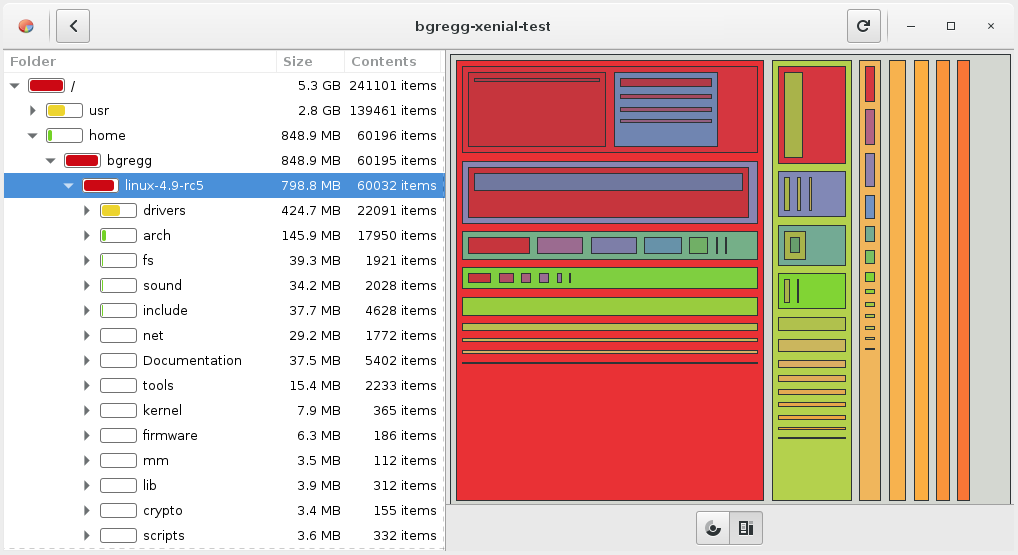
Task: Switch to rings chart view
Action: (x=713, y=528)
